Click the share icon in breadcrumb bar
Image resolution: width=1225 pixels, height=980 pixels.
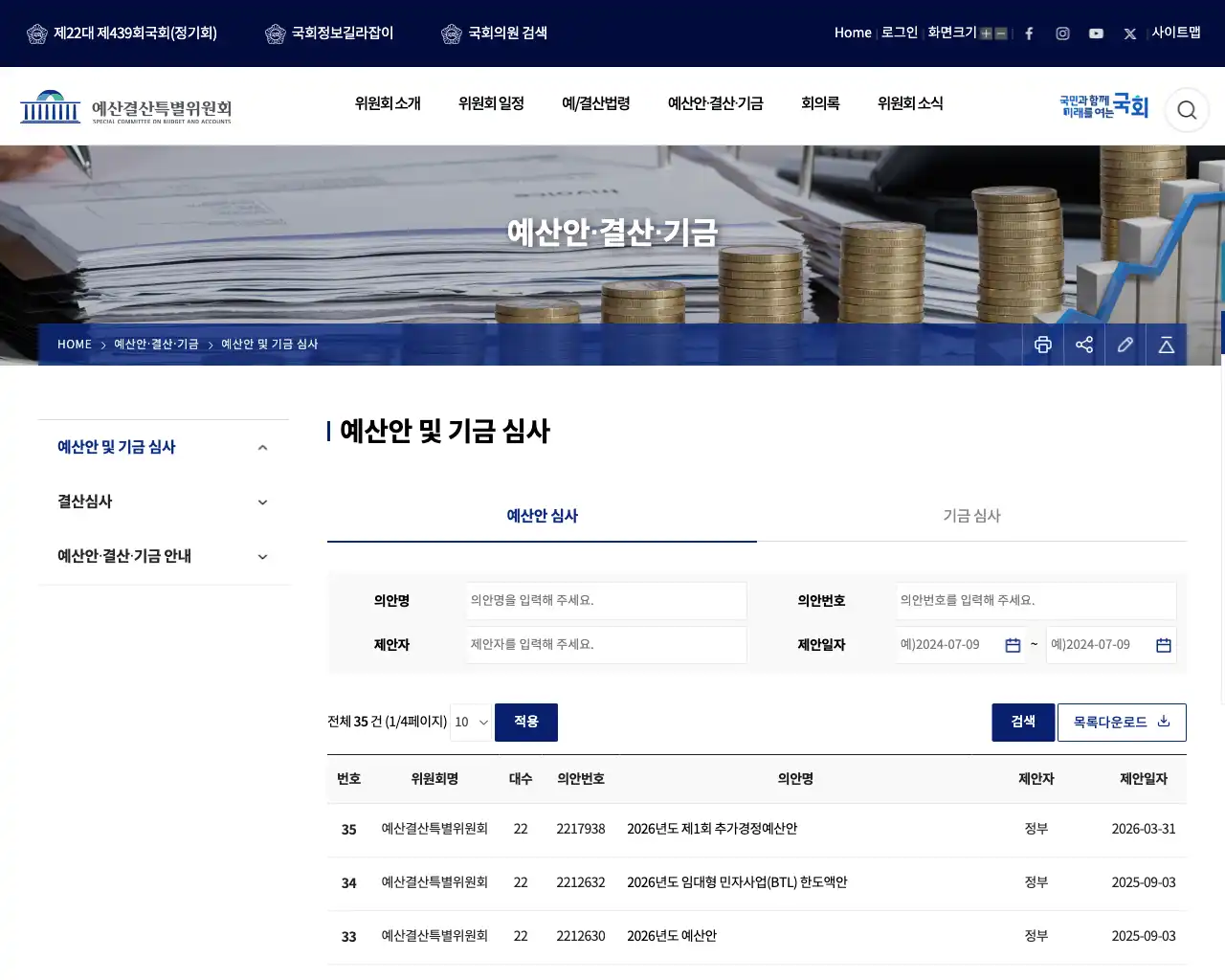pos(1084,345)
